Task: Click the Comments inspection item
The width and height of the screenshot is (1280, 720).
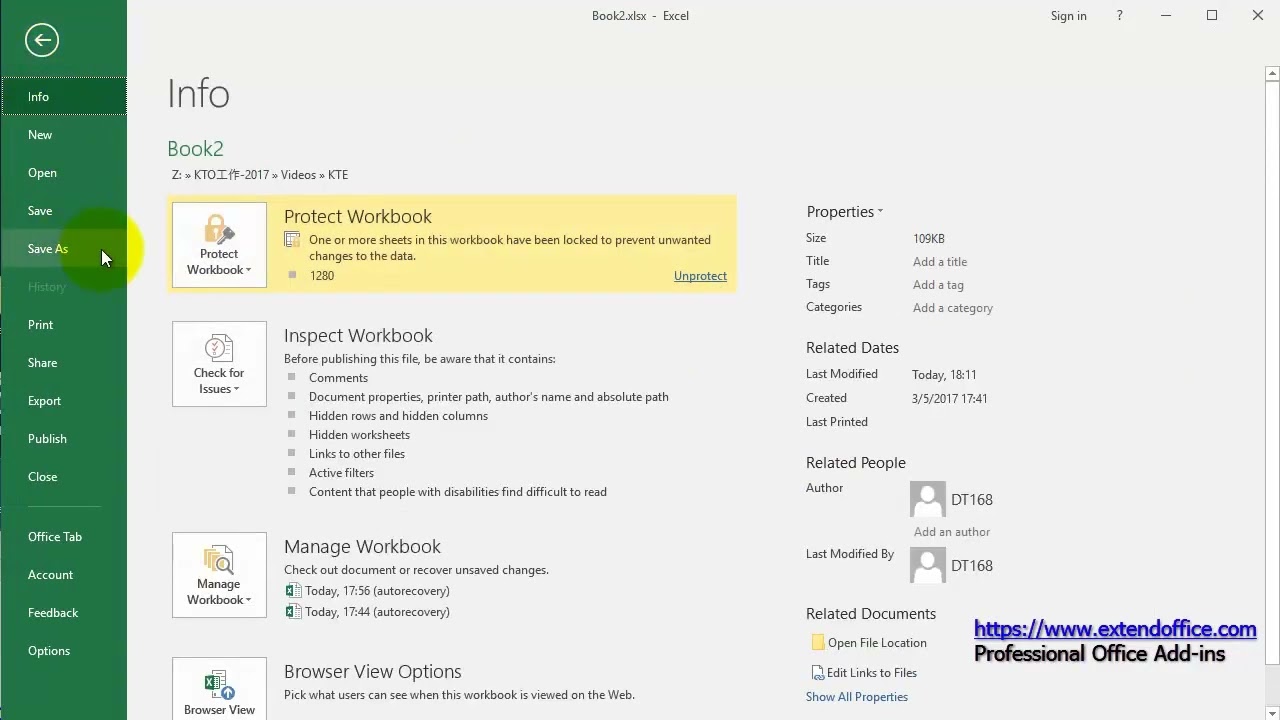Action: (x=338, y=378)
